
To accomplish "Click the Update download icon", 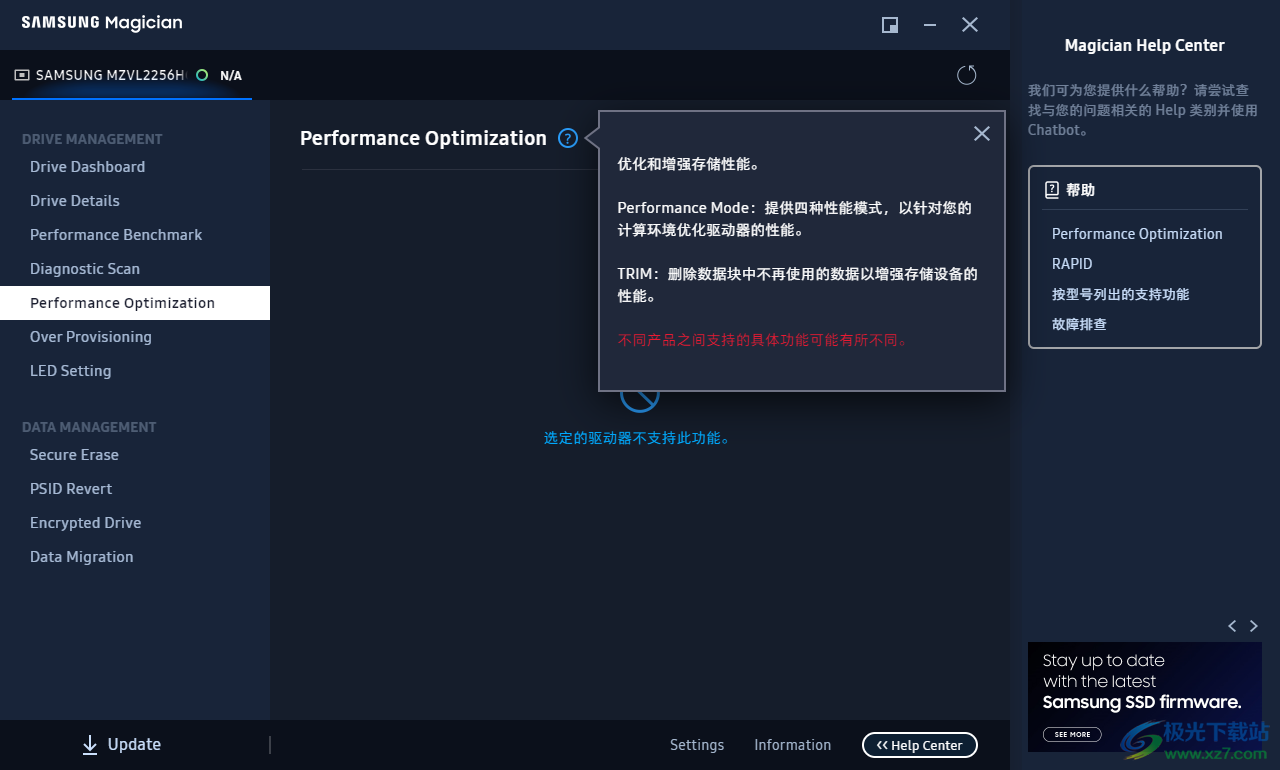I will coord(90,745).
